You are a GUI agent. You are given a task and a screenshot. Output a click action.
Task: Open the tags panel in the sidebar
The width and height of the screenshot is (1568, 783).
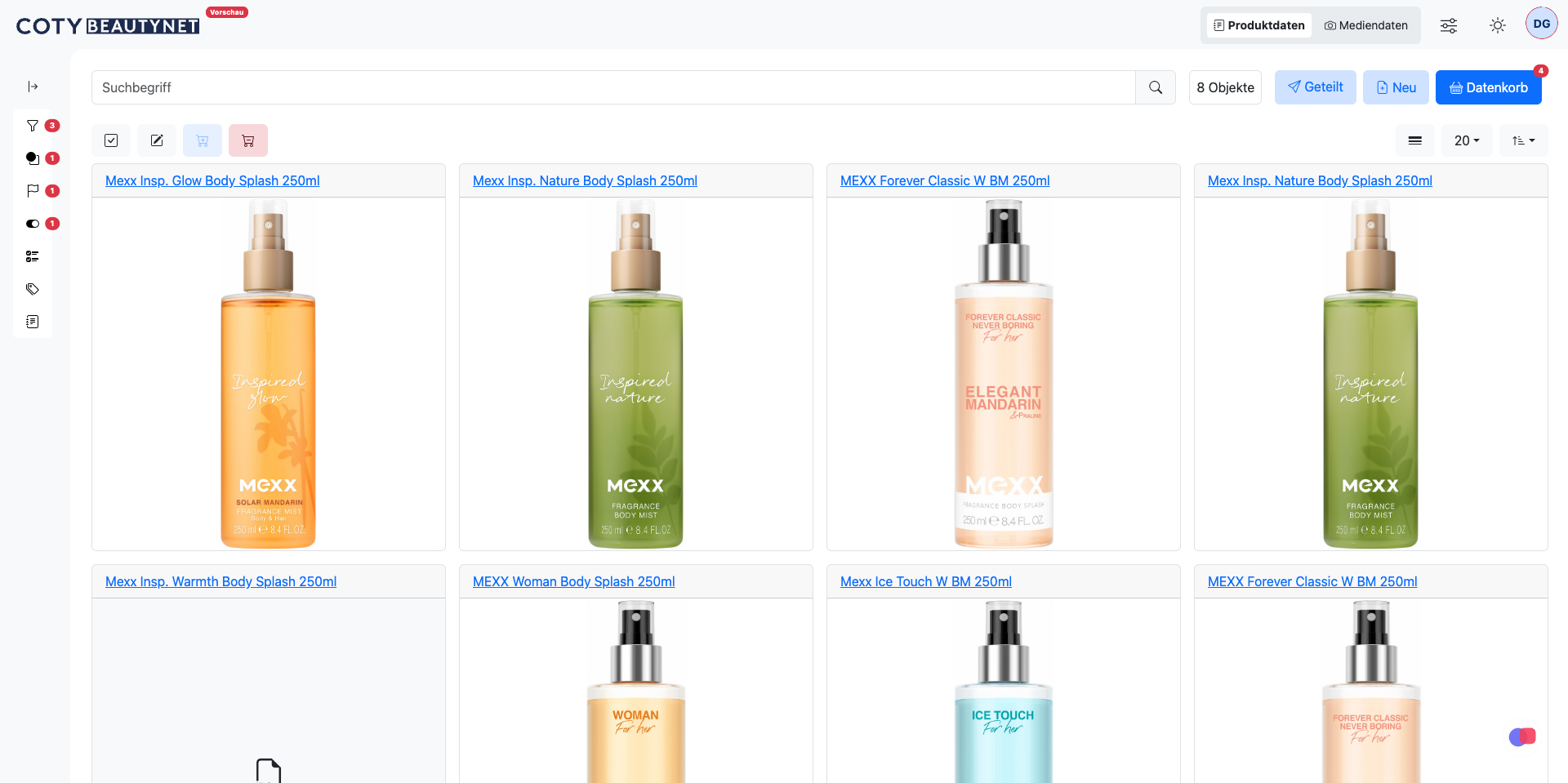click(33, 289)
